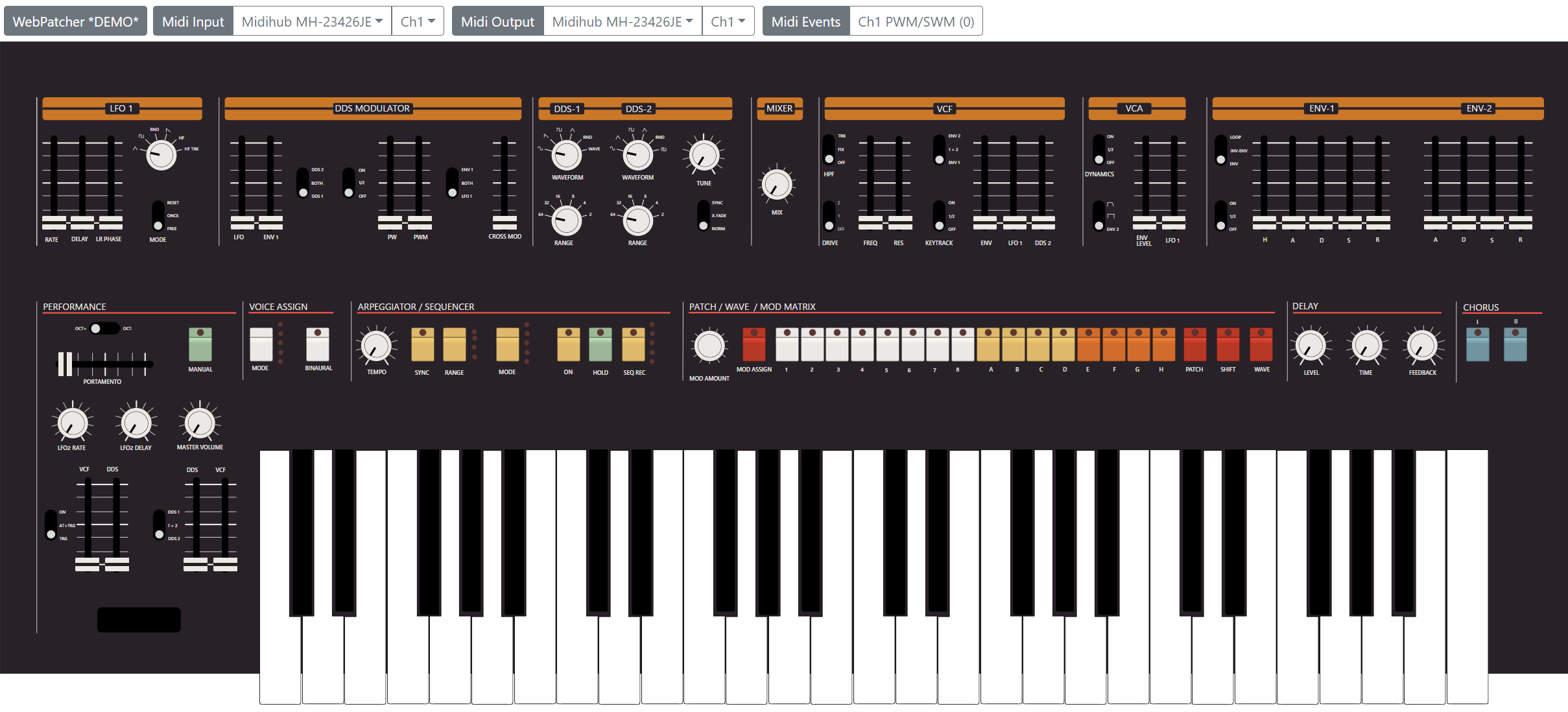The height and width of the screenshot is (712, 1568).
Task: Click the Midi Output label button
Action: click(497, 21)
